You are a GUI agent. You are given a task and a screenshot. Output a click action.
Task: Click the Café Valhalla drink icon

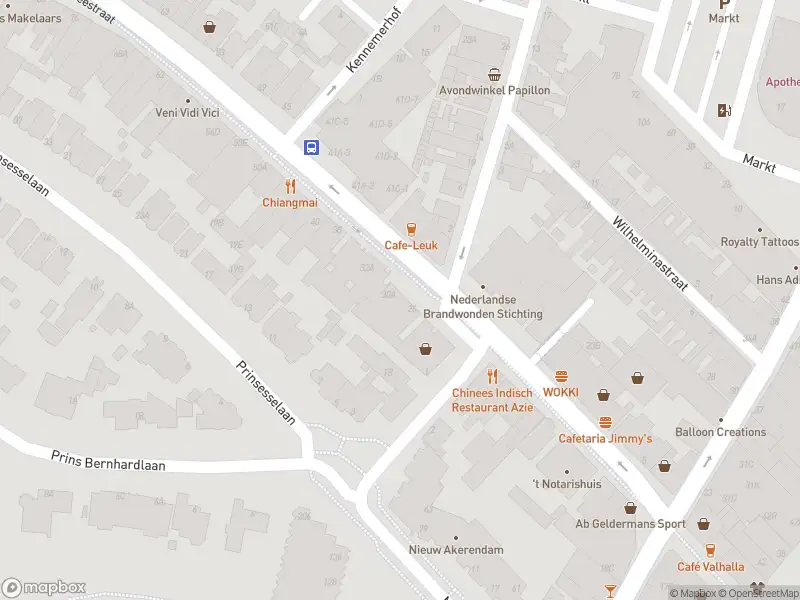[x=710, y=551]
